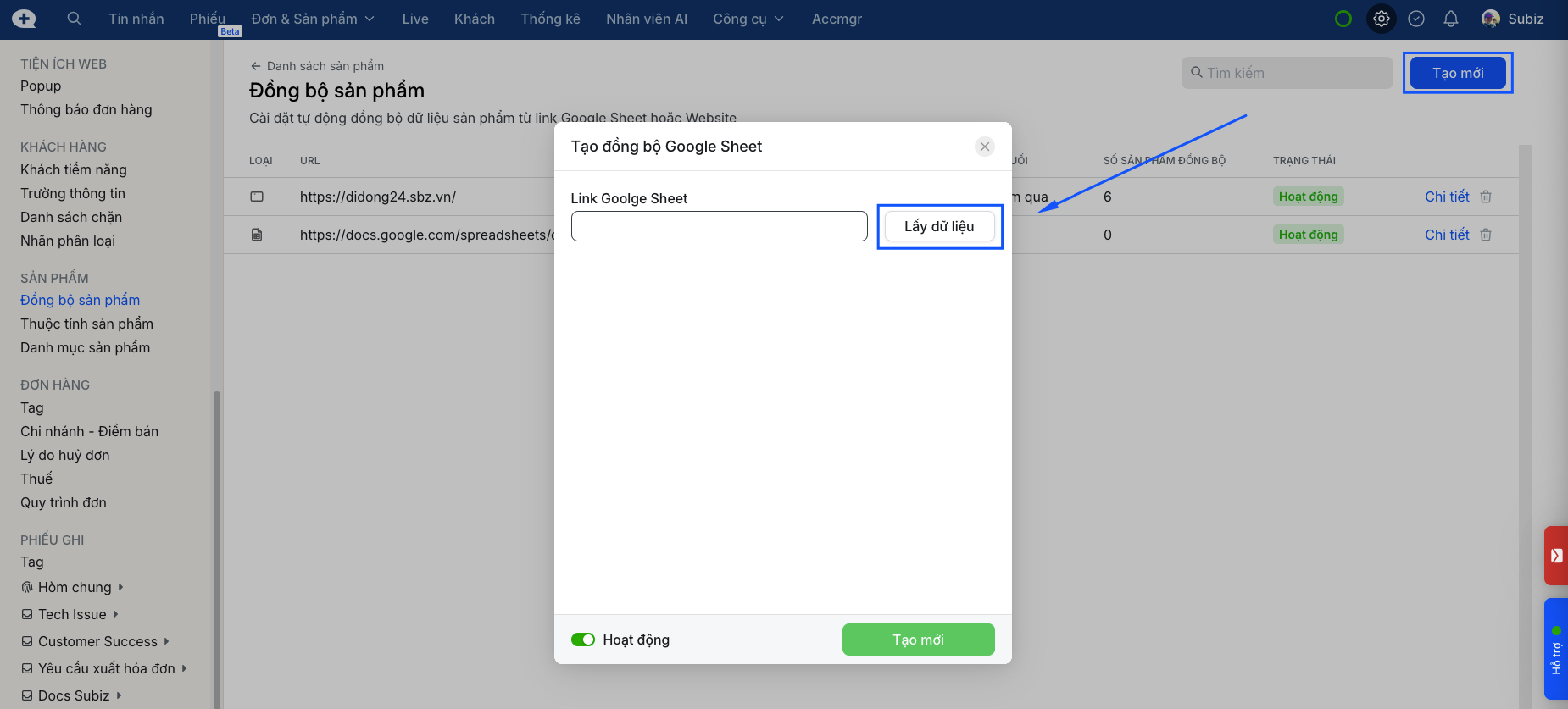
Task: Click the checkmark circle tasks icon
Action: [x=1416, y=19]
